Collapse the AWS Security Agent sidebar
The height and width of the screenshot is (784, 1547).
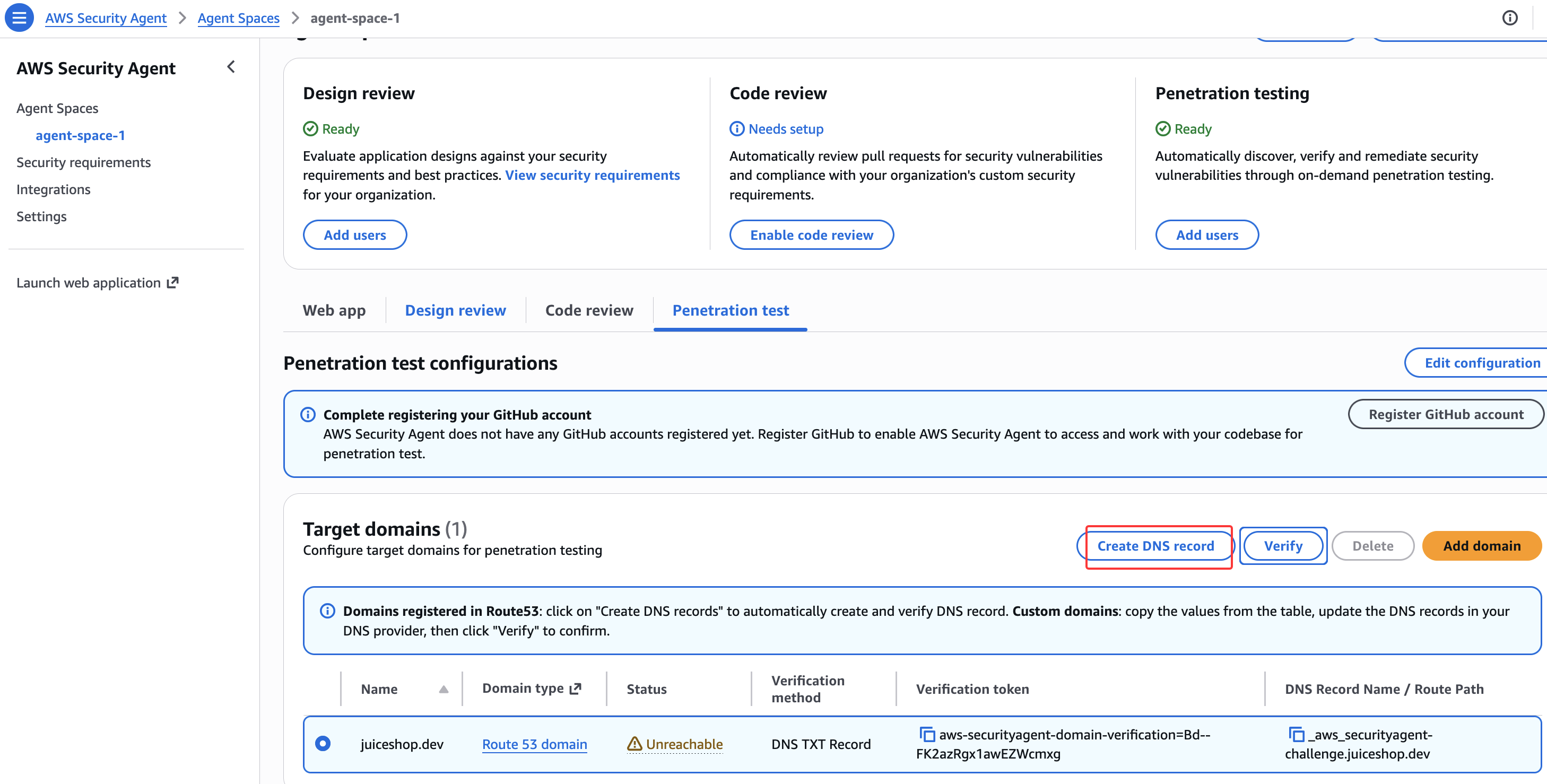click(231, 67)
